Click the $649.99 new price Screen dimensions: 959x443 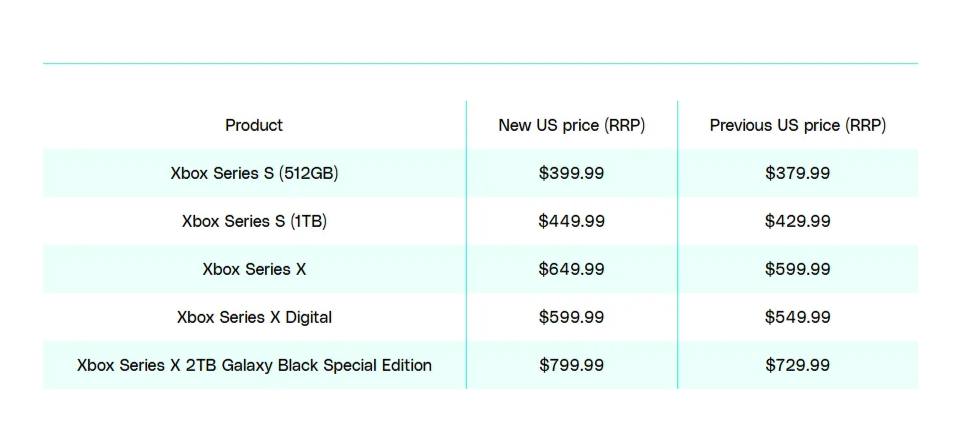[x=571, y=269]
